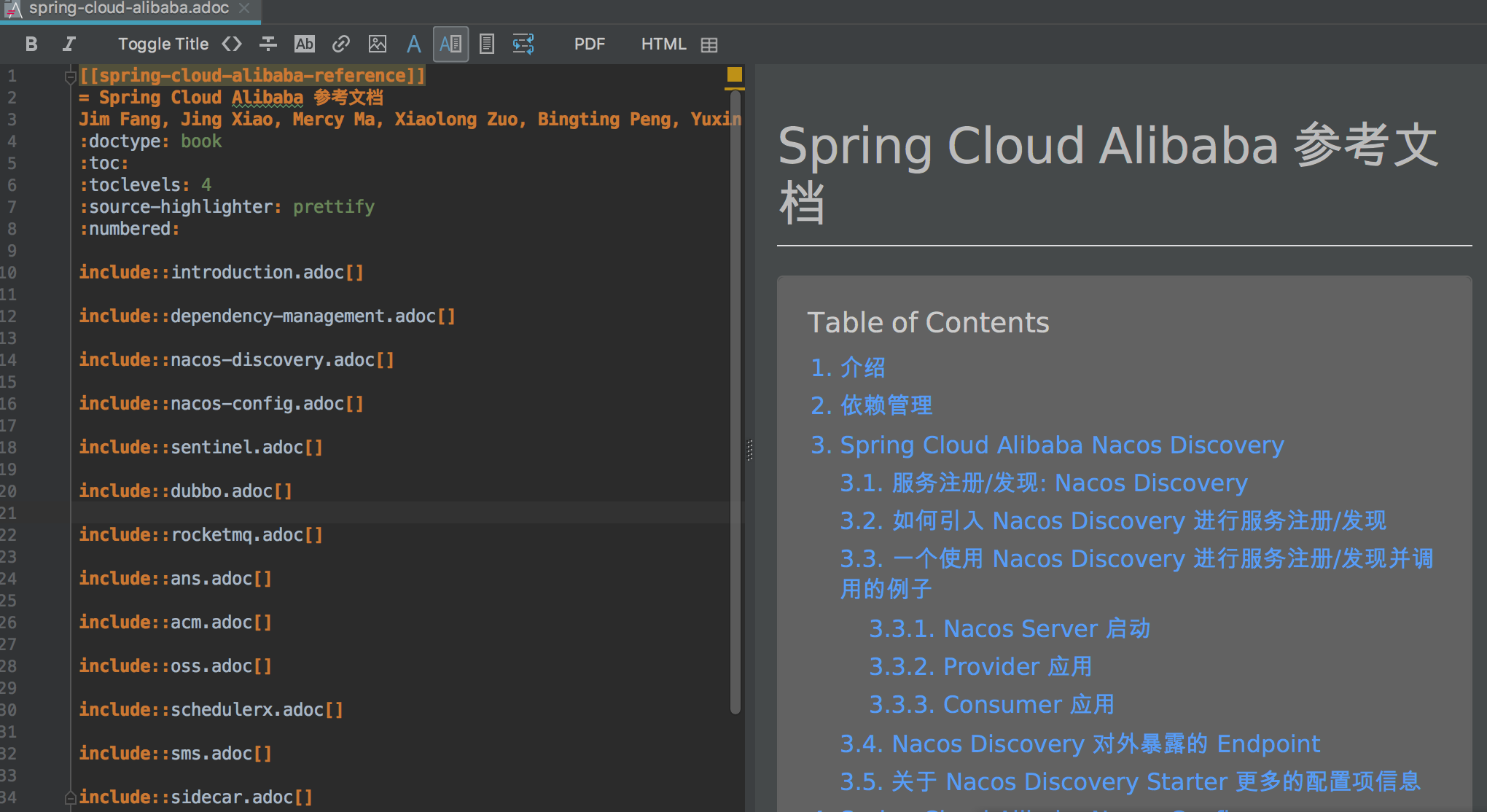Click the fold end marker at line 34

(70, 797)
